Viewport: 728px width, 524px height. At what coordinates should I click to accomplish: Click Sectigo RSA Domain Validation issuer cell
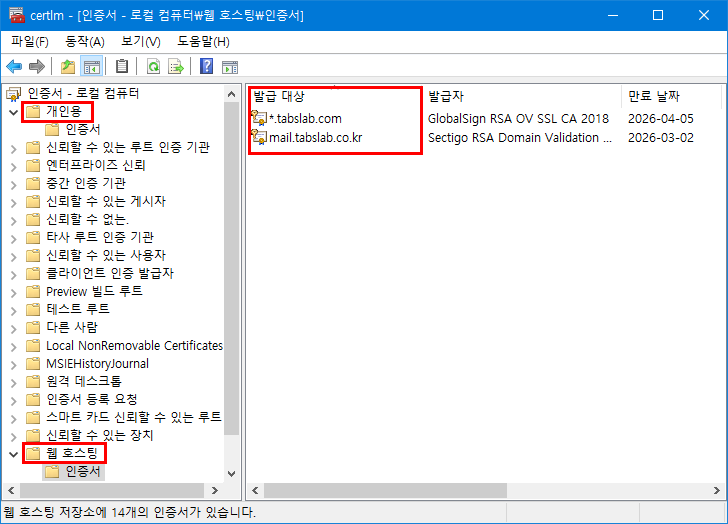tap(520, 137)
